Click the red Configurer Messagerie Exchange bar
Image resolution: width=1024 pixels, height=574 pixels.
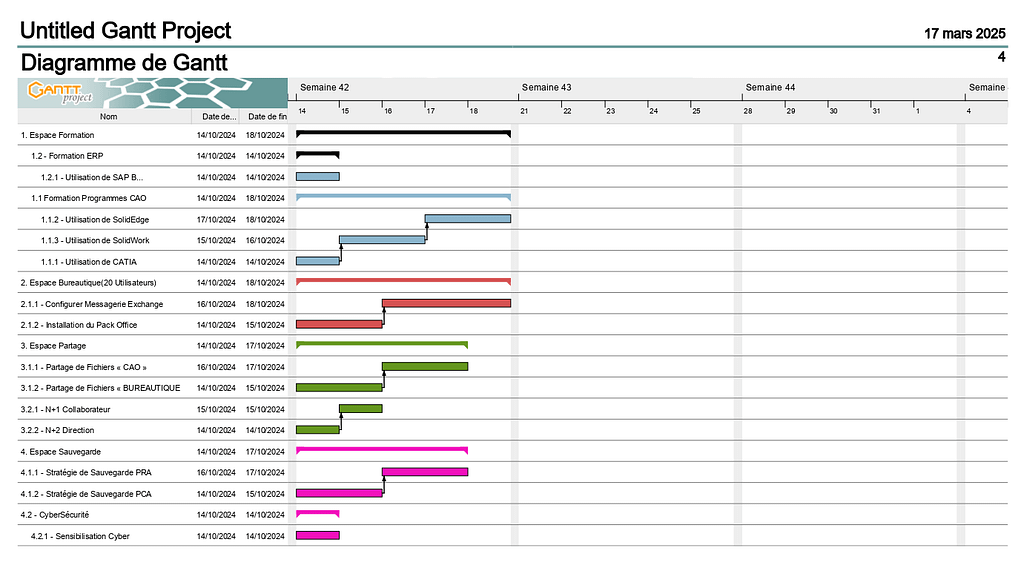click(446, 303)
